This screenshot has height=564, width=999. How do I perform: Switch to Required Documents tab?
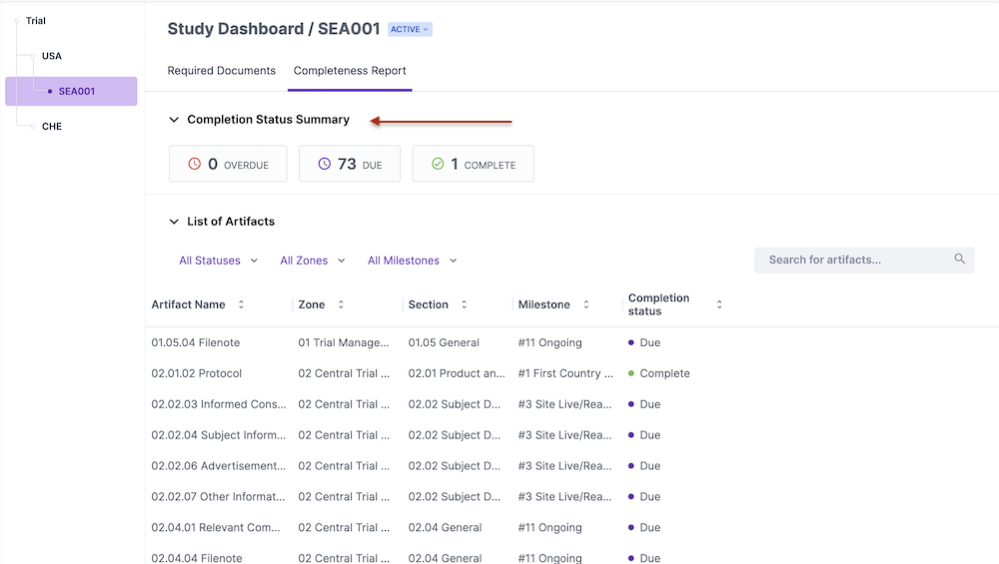[221, 71]
